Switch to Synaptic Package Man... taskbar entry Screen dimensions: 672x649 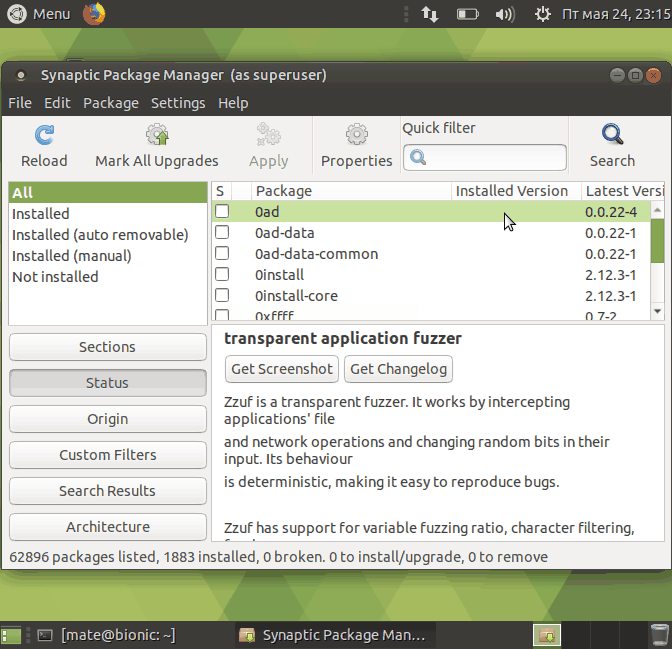335,635
